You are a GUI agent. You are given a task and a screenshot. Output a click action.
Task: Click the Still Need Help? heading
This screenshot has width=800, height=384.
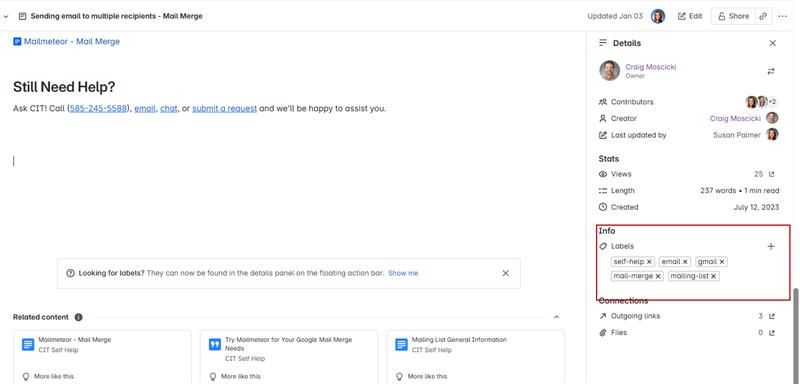coord(64,87)
